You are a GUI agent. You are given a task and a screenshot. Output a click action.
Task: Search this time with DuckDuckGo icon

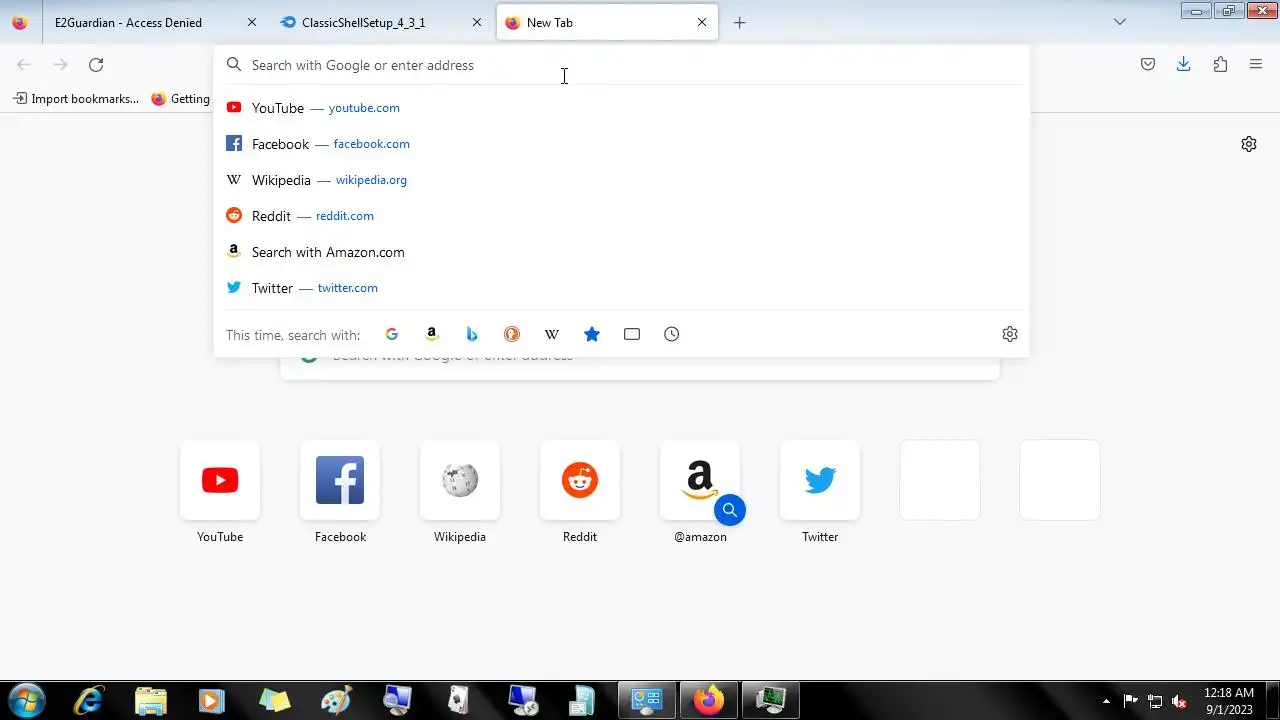pos(512,334)
